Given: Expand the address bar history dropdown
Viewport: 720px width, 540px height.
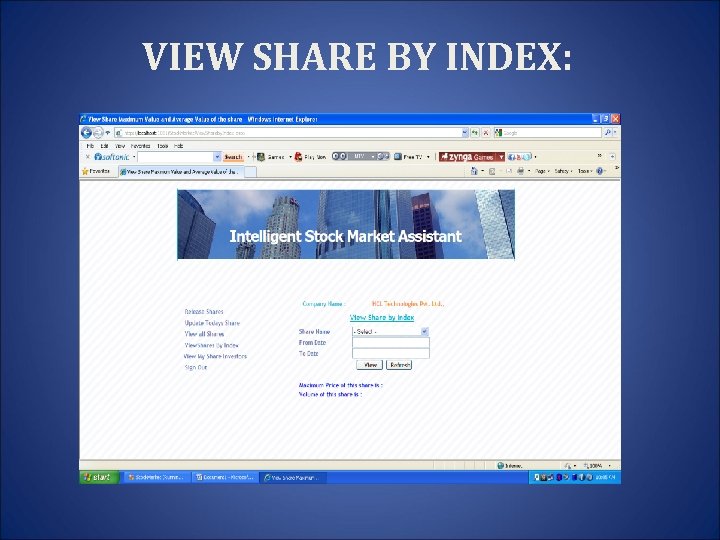Looking at the screenshot, I should pyautogui.click(x=465, y=133).
